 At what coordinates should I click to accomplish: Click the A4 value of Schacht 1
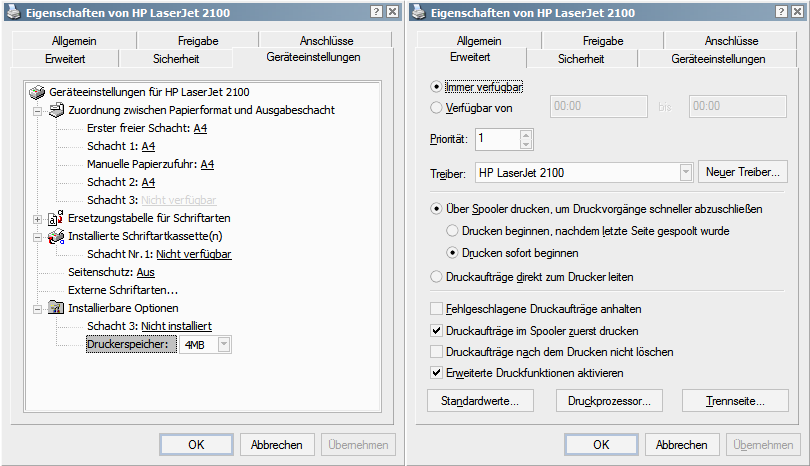pos(148,146)
